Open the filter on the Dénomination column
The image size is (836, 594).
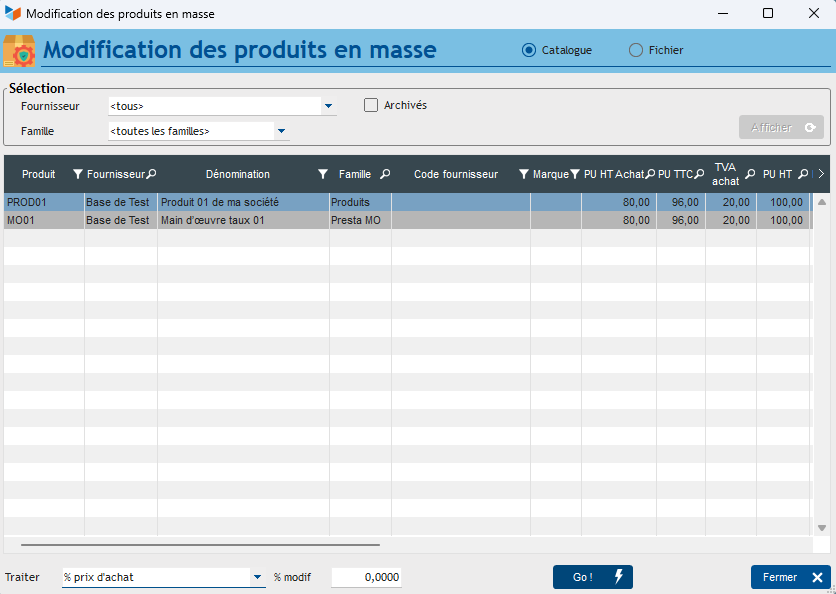pyautogui.click(x=322, y=174)
